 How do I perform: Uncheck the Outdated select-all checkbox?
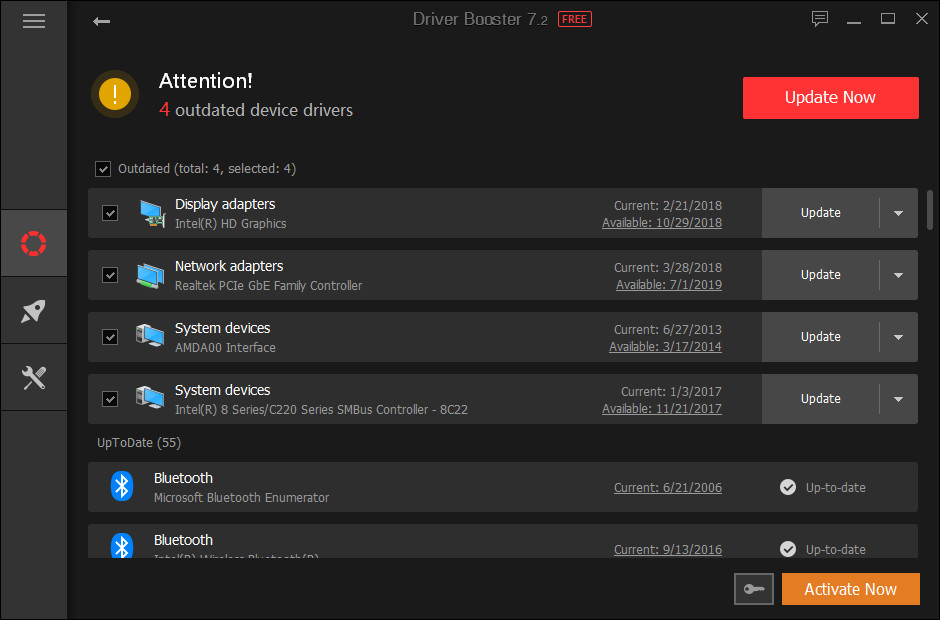[103, 168]
